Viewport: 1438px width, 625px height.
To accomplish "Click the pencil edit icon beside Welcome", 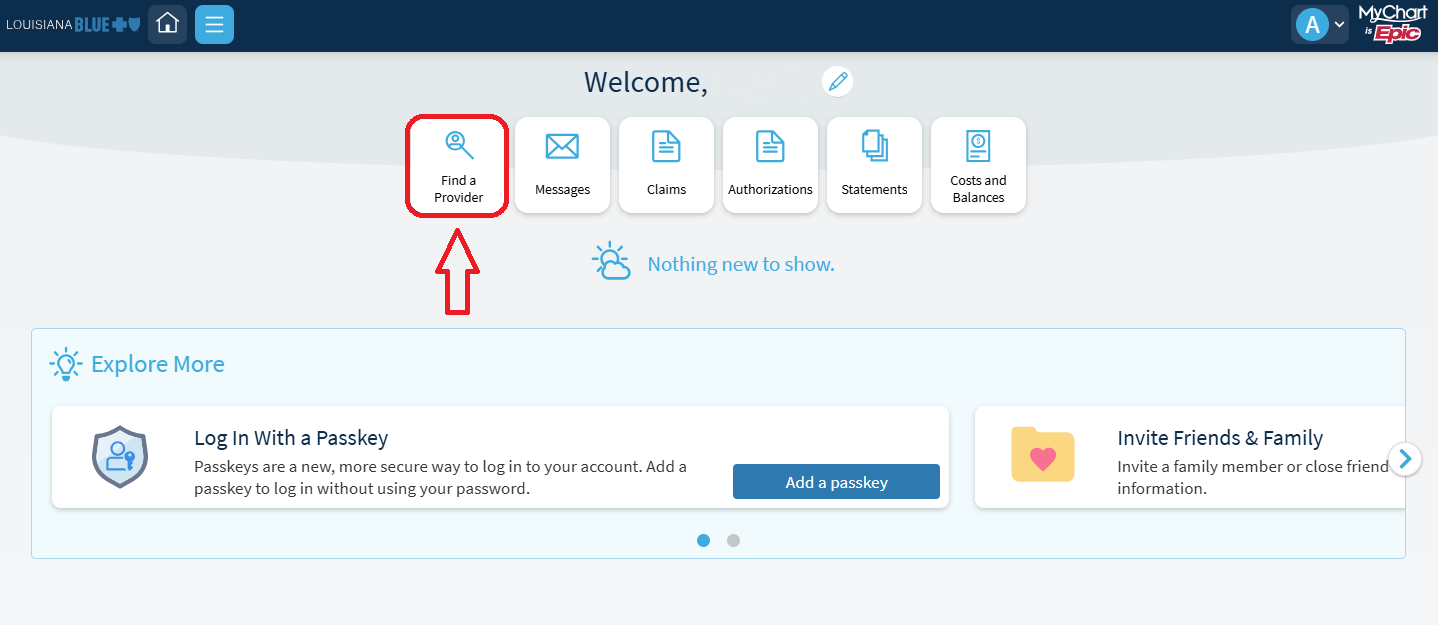I will coord(838,81).
